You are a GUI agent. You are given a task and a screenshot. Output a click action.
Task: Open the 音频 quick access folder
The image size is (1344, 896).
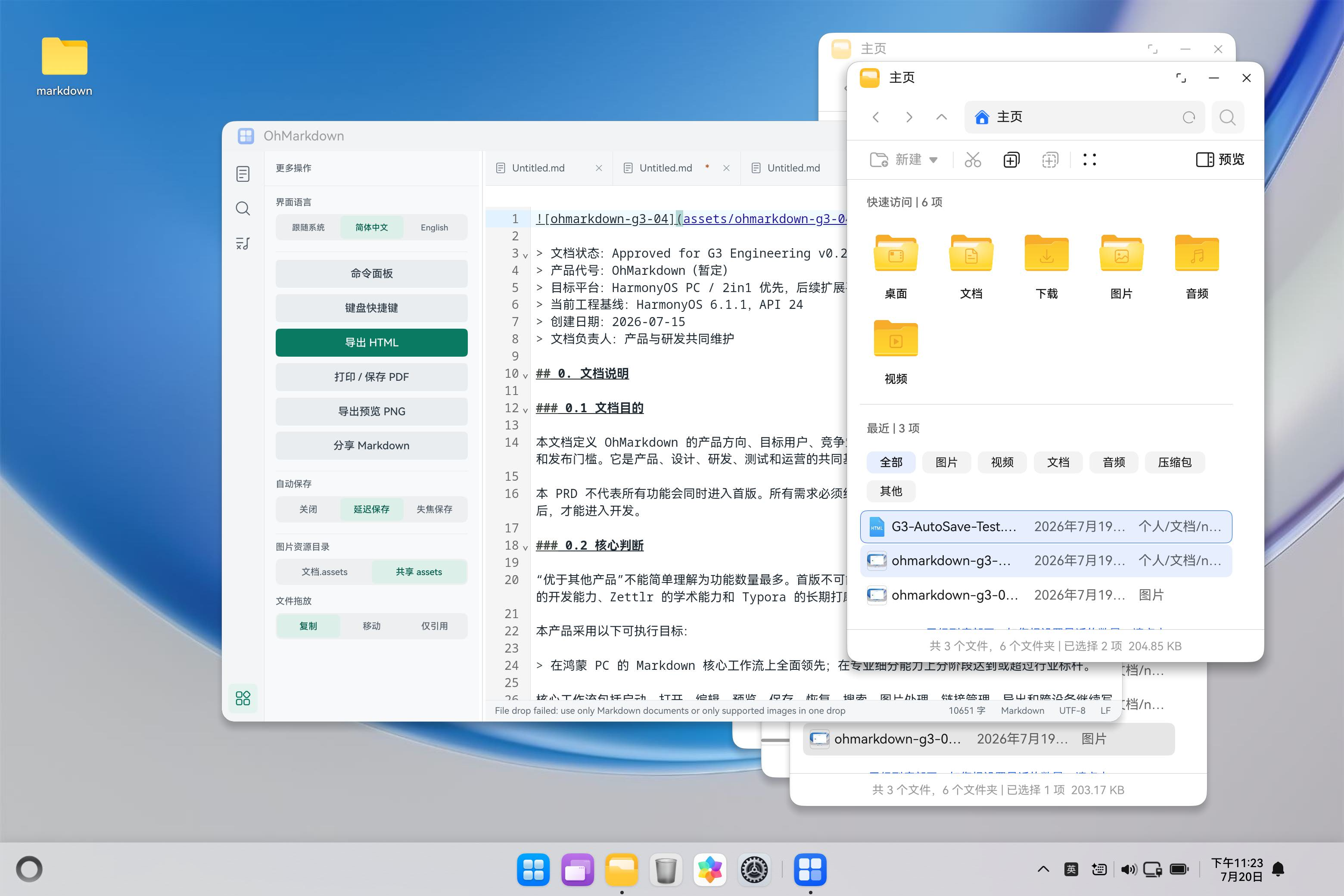coord(1197,267)
